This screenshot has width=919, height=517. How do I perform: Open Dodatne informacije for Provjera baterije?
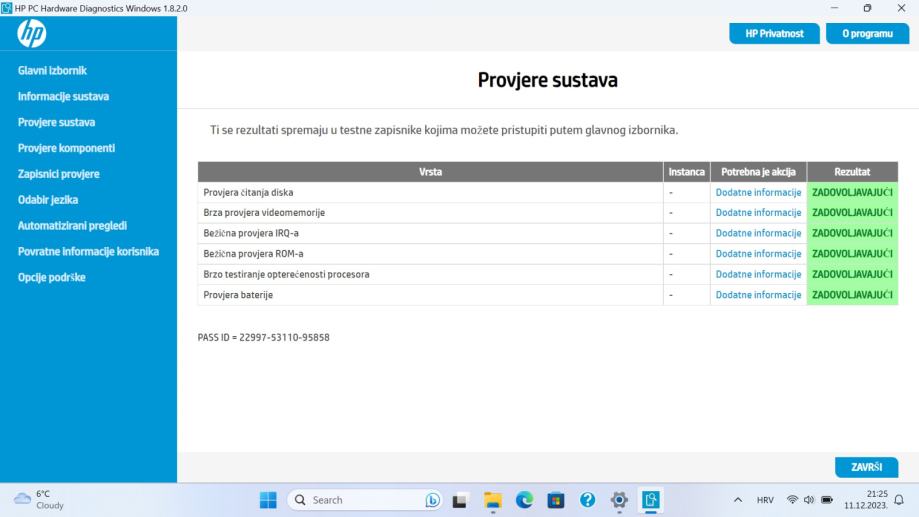[758, 294]
